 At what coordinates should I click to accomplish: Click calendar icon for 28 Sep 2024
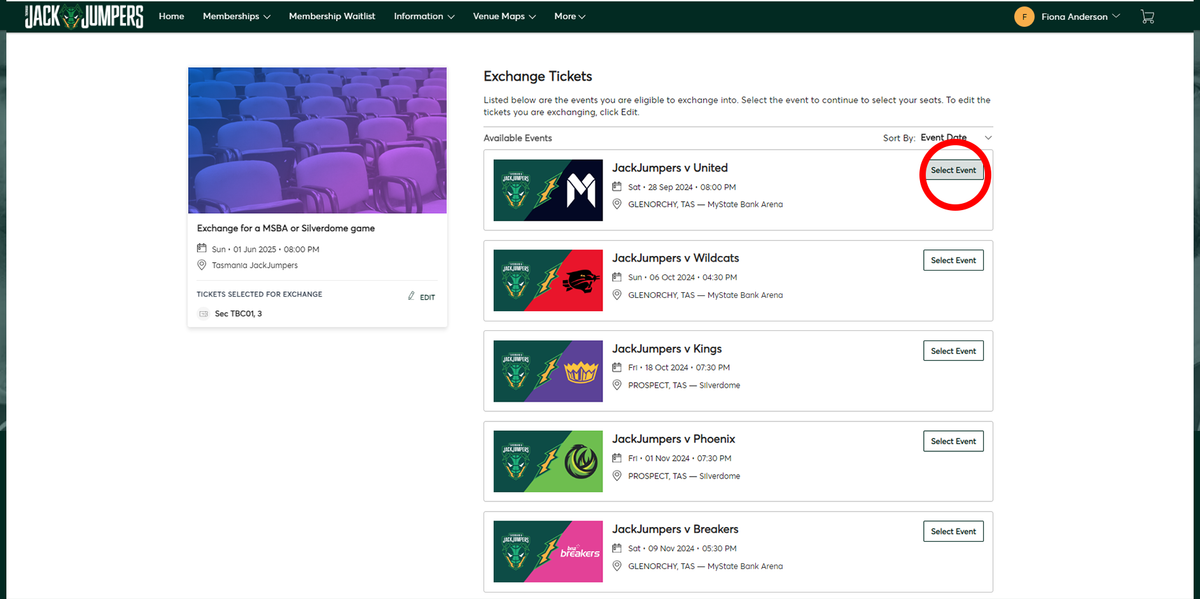(x=618, y=187)
